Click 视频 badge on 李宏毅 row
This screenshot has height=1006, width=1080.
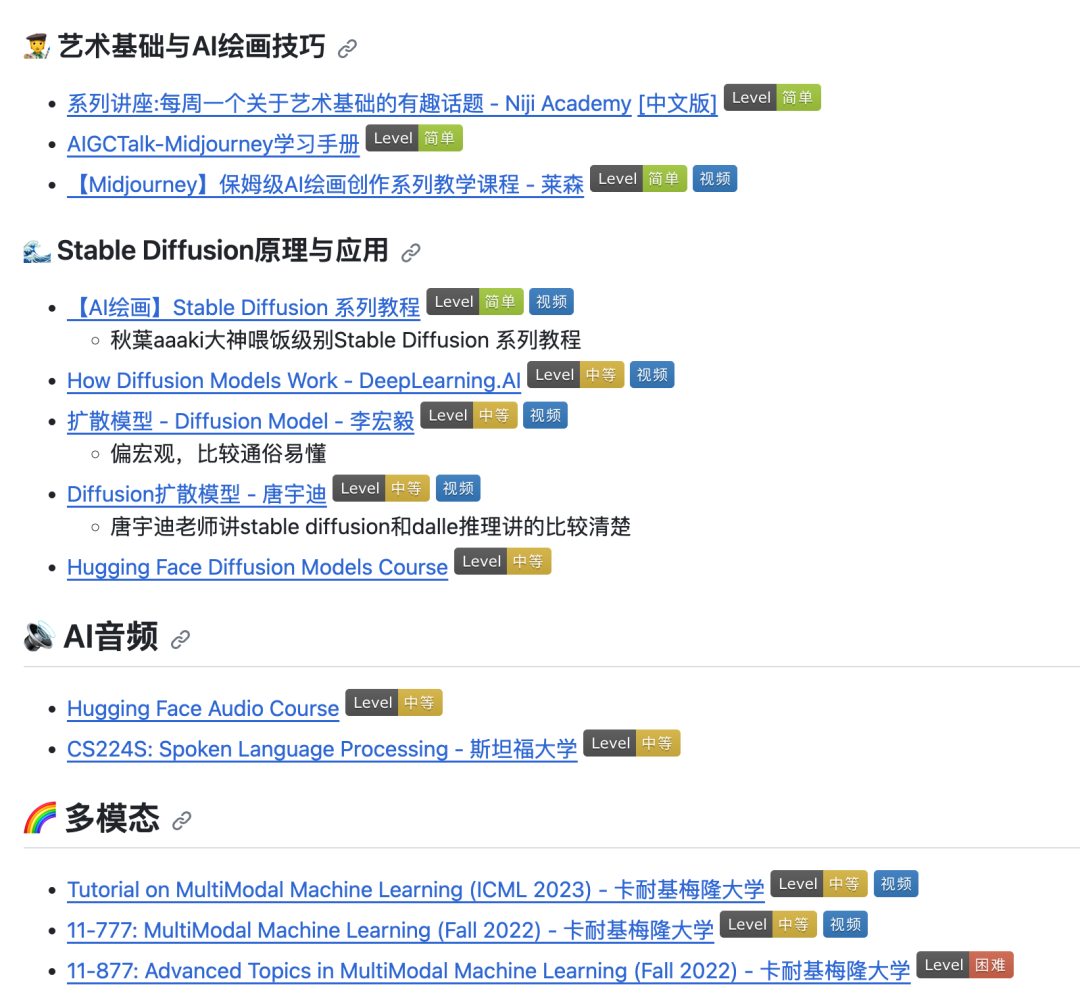pyautogui.click(x=546, y=415)
